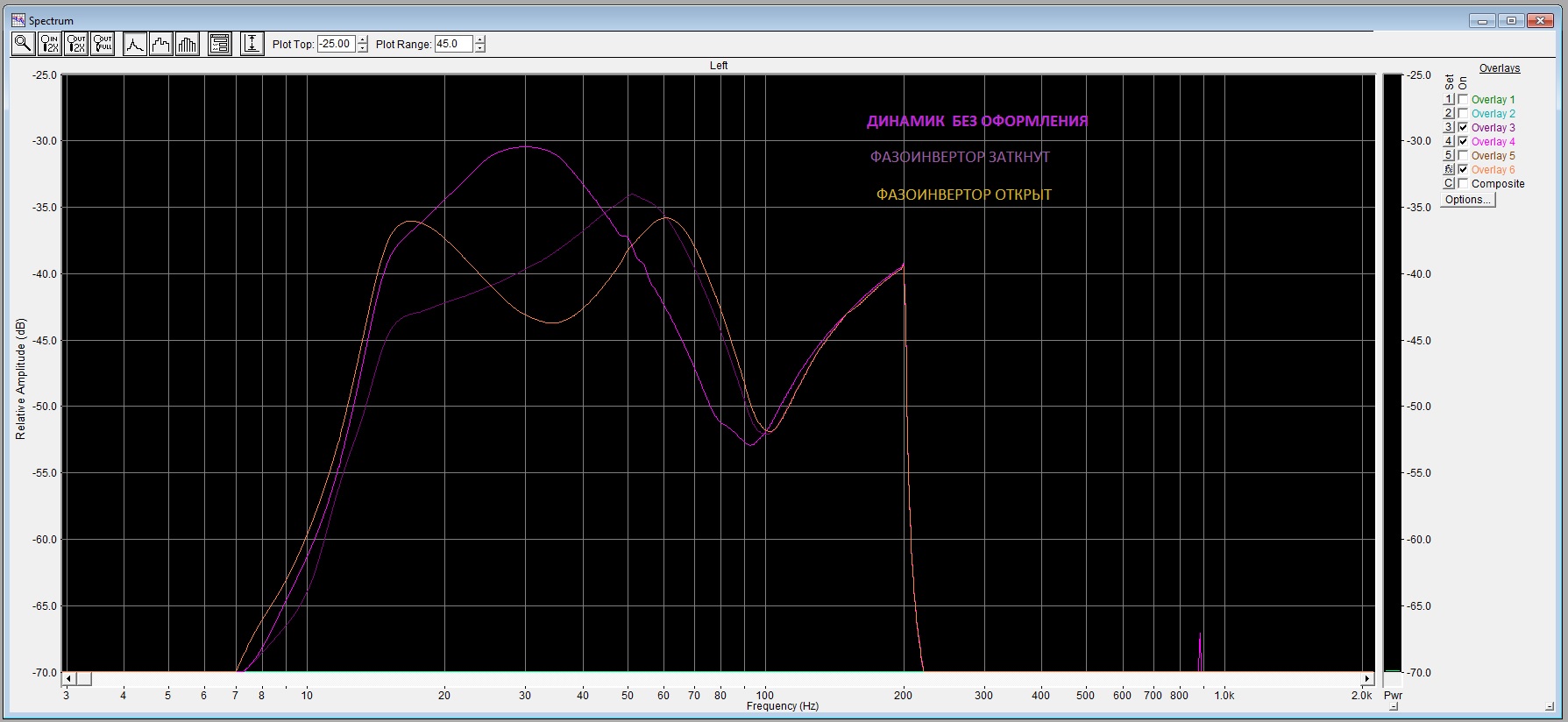Click the Pwr power meter label
Viewport: 1568px width, 722px height.
1393,696
